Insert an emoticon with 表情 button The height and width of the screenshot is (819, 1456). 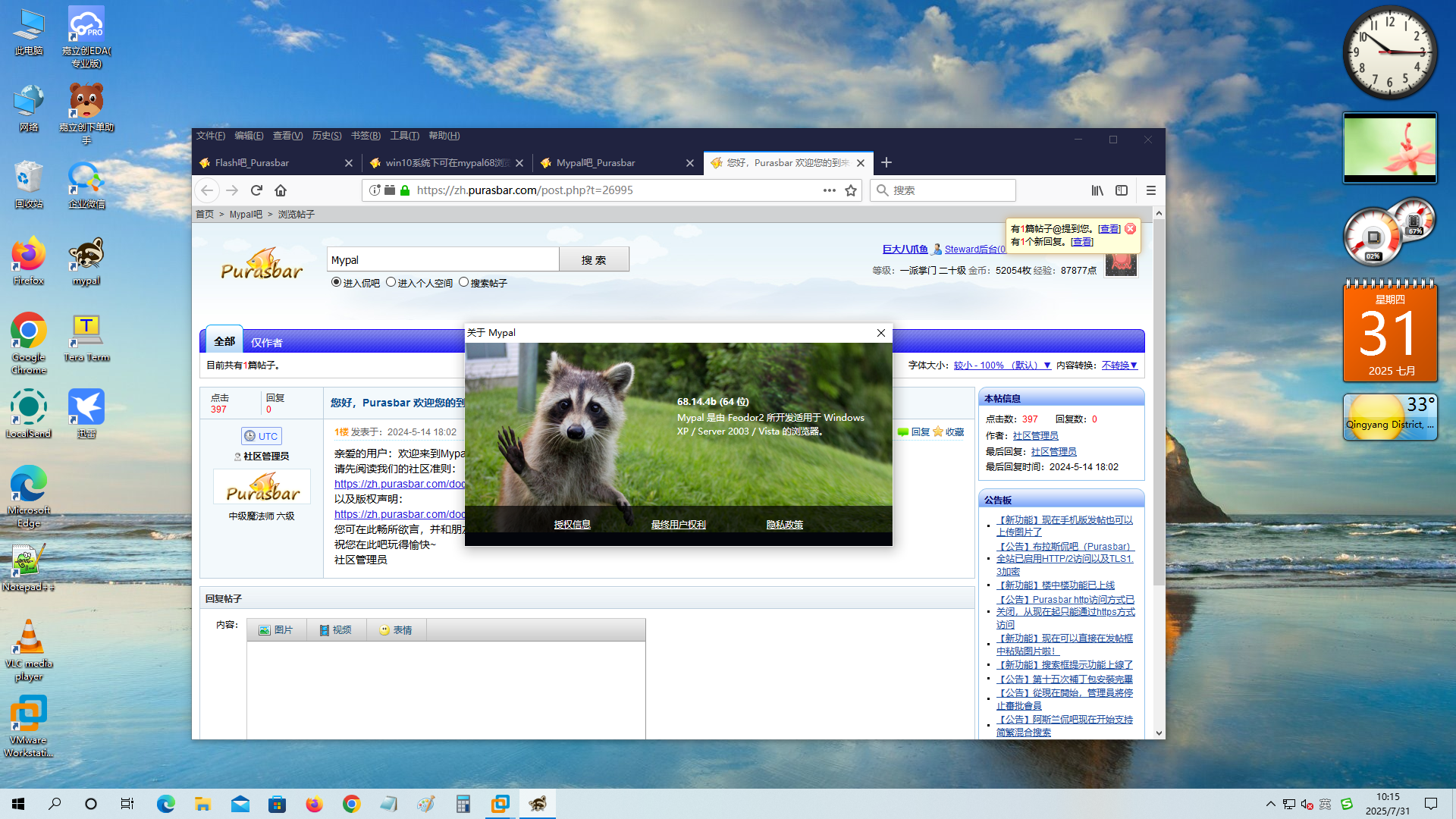[396, 630]
